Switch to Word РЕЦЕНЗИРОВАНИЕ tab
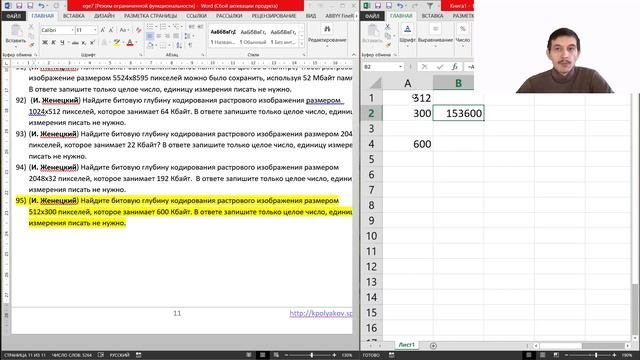640x360 pixels. 273,16
